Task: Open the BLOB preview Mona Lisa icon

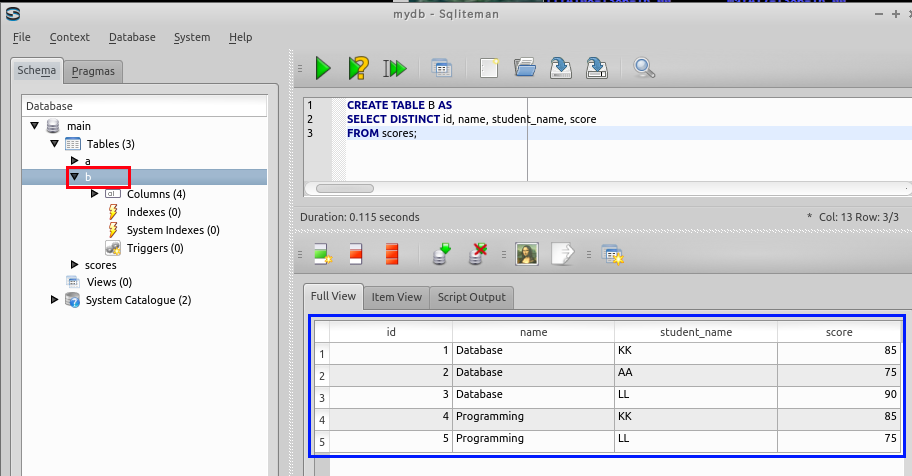Action: (x=527, y=254)
